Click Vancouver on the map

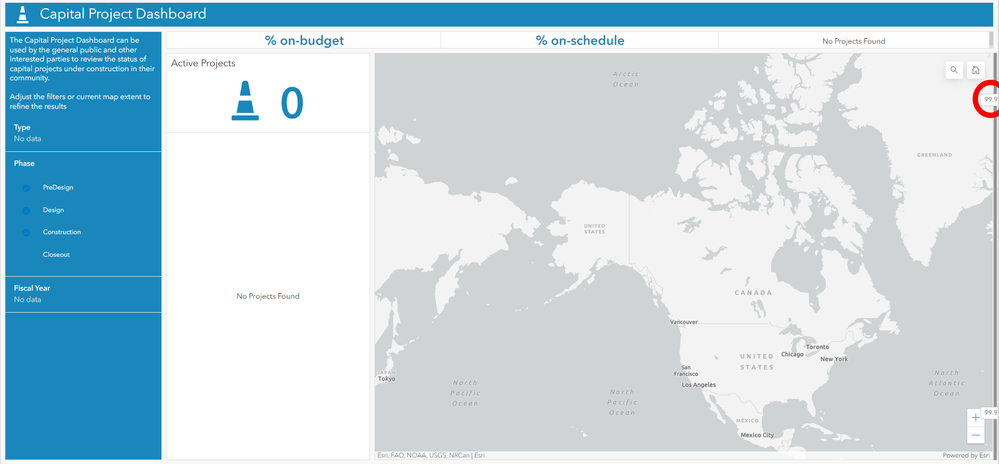click(x=684, y=323)
